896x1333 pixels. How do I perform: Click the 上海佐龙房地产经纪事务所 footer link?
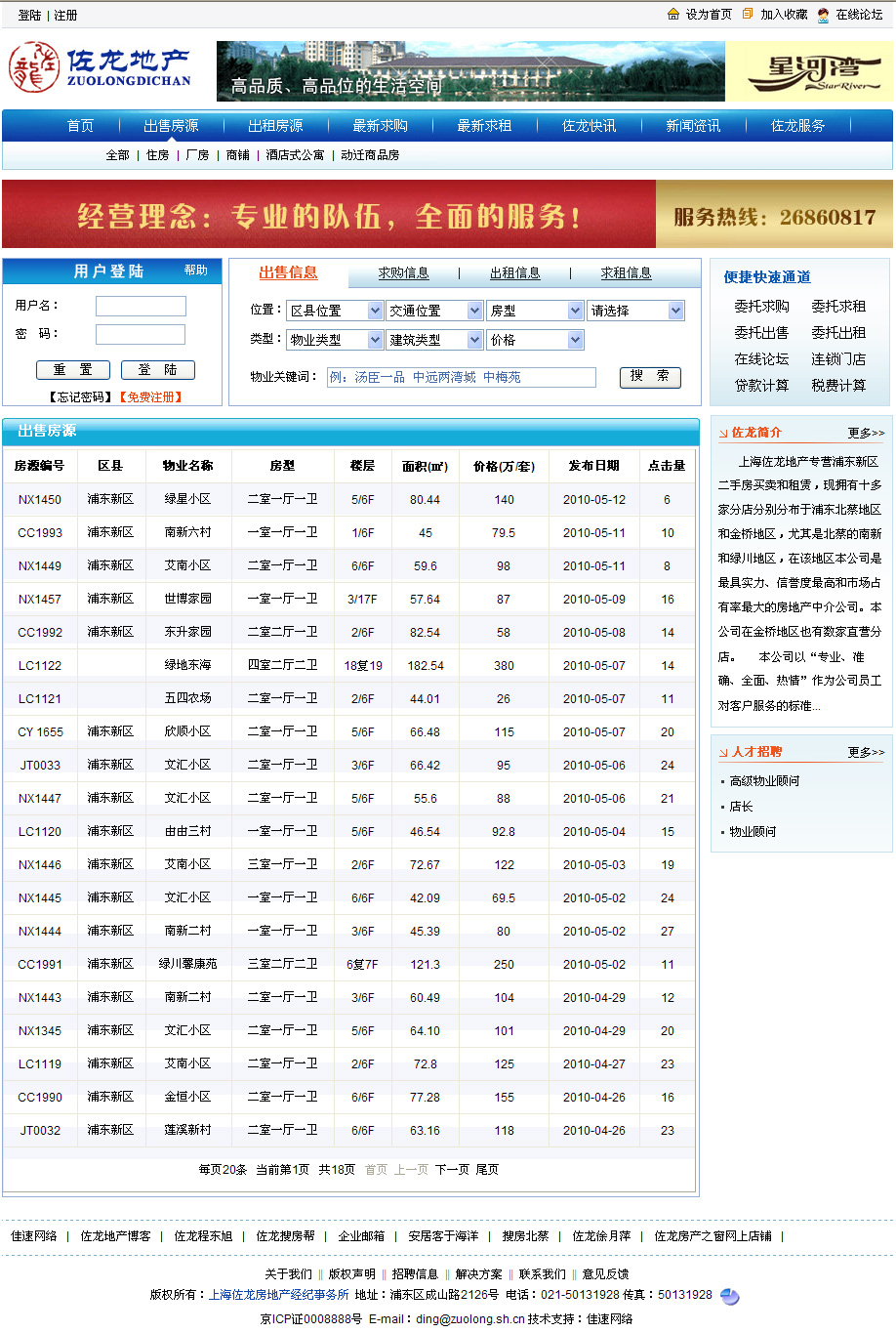[x=279, y=1295]
